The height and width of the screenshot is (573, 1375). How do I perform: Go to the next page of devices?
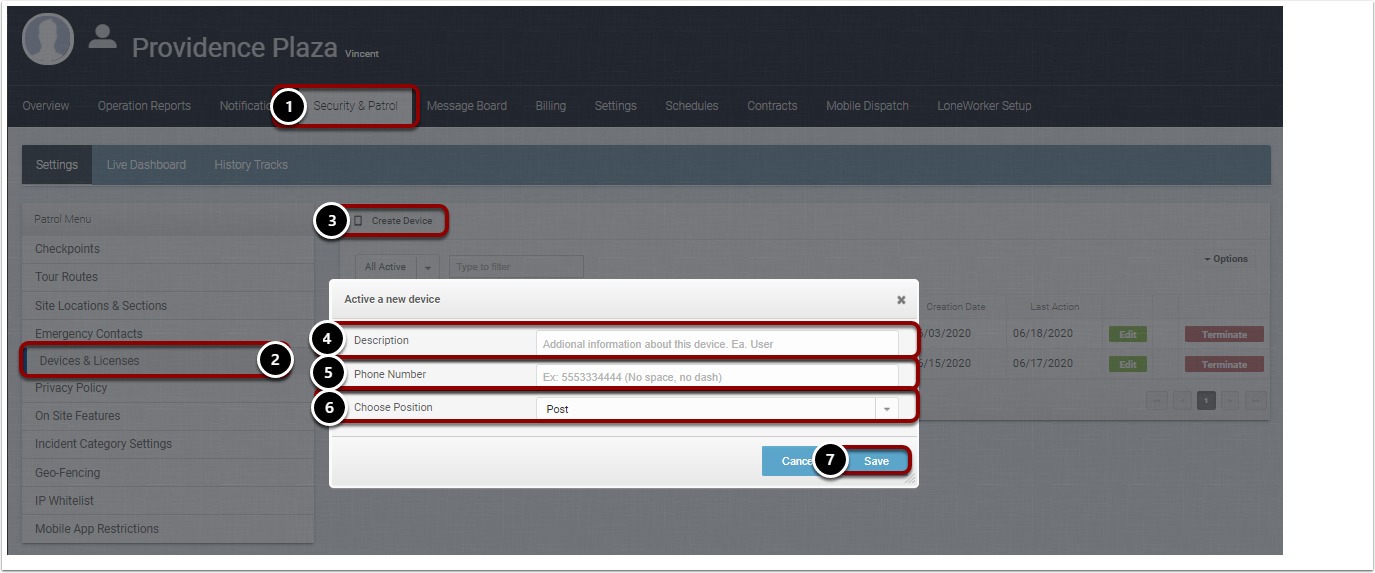click(1231, 400)
